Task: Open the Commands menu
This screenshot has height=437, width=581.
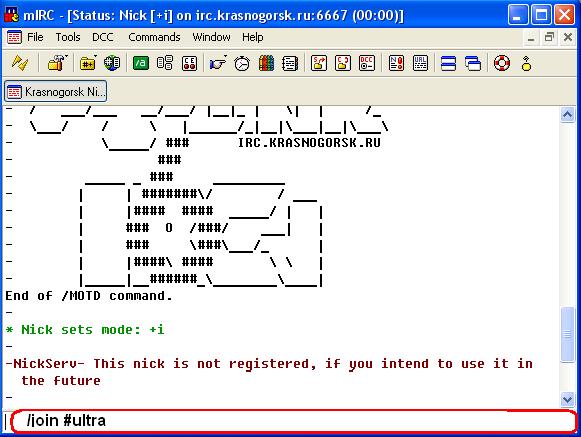Action: click(x=154, y=37)
